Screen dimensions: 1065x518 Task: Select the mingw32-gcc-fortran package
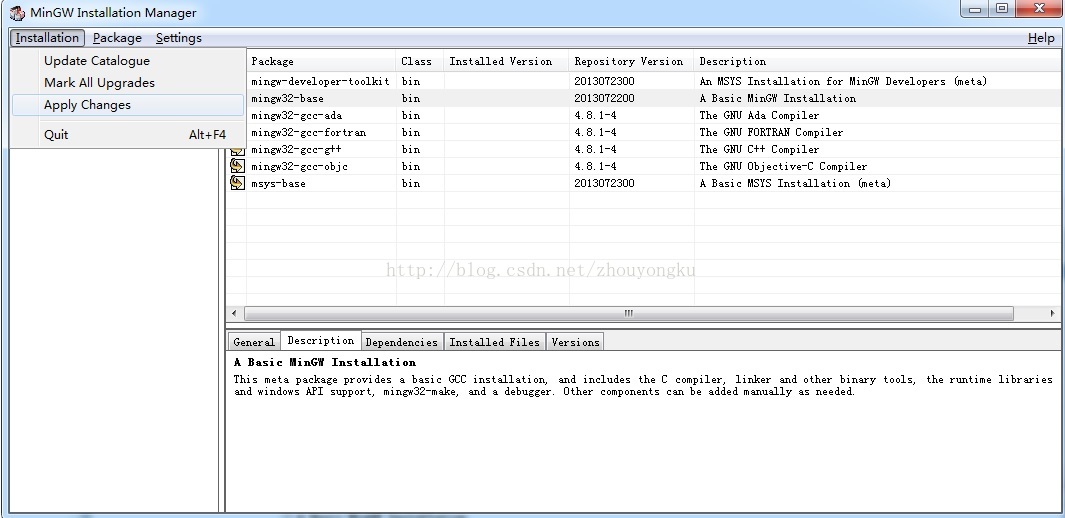click(x=308, y=132)
